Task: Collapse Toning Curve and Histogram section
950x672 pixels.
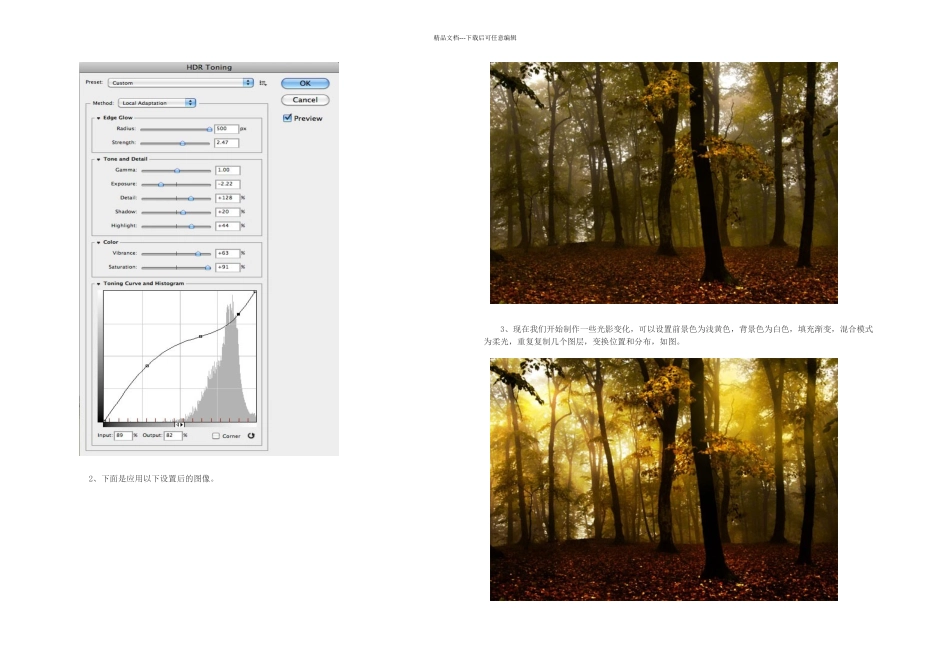Action: tap(99, 283)
